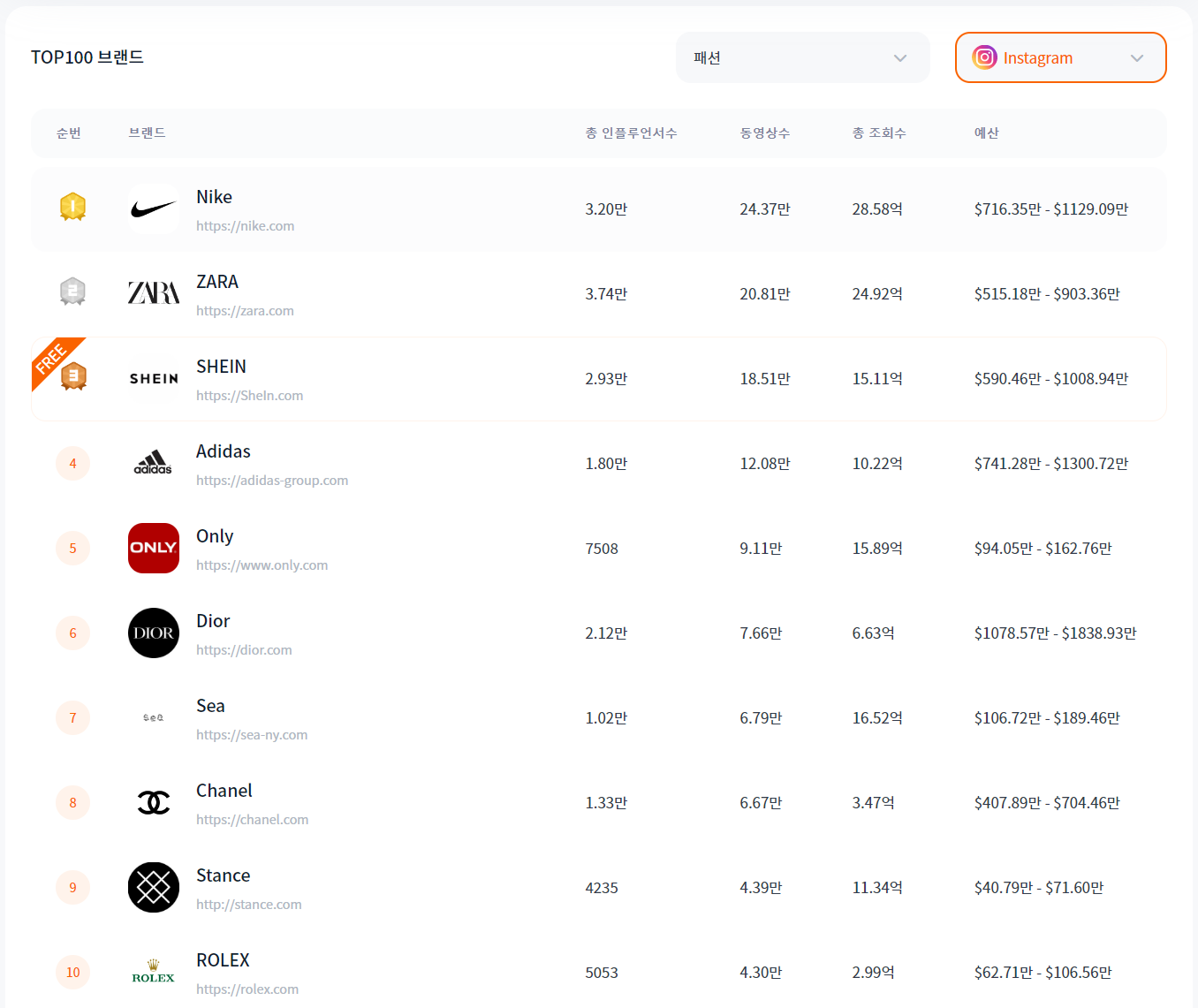Click the Nike swoosh logo

154,209
